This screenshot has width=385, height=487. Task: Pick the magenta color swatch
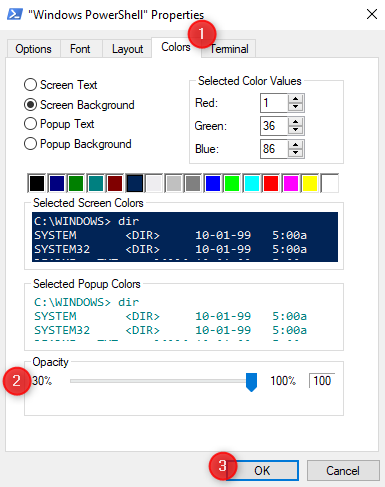(291, 183)
